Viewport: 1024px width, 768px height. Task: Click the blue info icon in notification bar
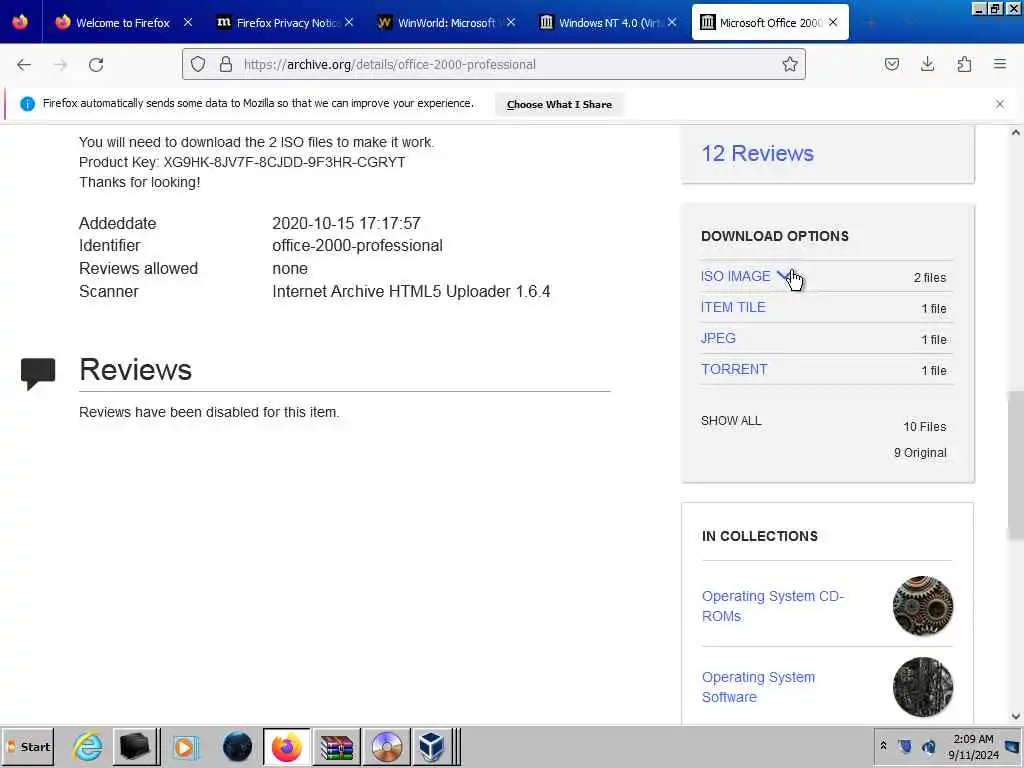27,104
